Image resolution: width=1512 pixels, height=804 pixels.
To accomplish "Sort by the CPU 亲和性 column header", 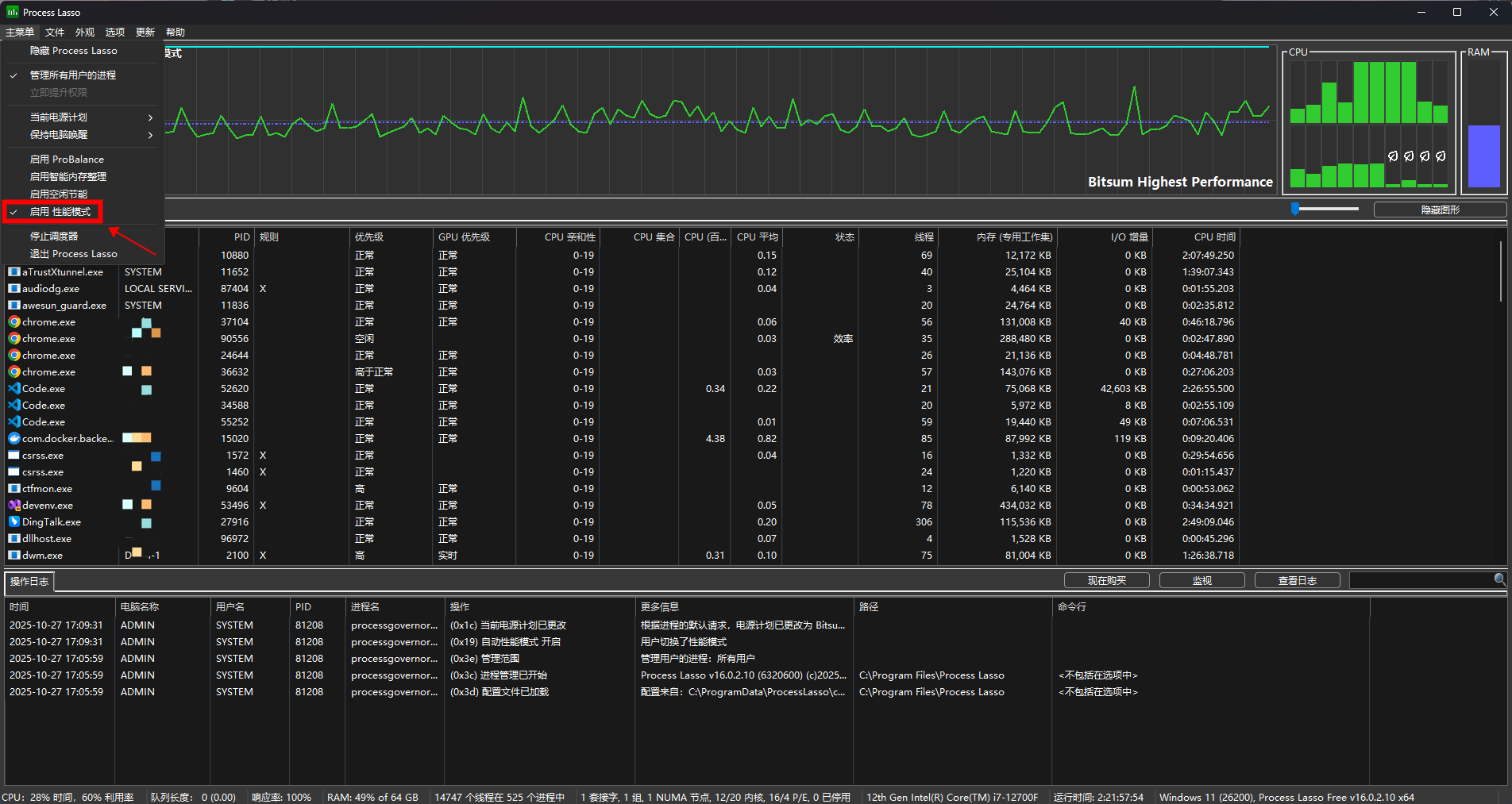I will [x=569, y=237].
